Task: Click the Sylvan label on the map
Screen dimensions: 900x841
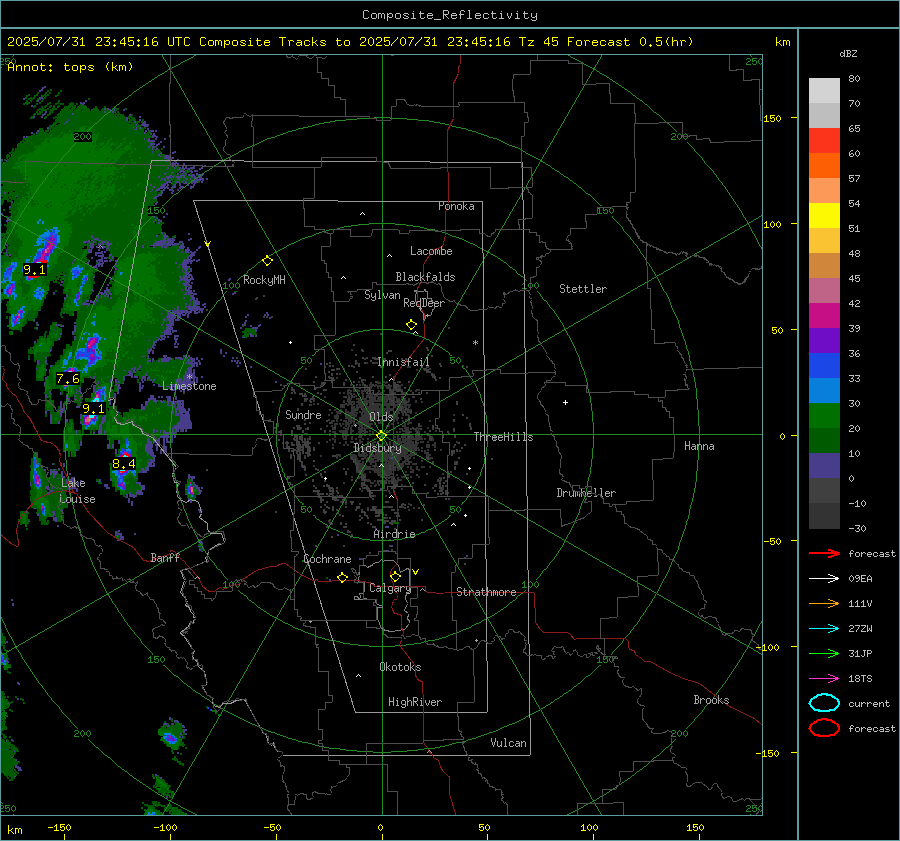Action: pyautogui.click(x=382, y=296)
